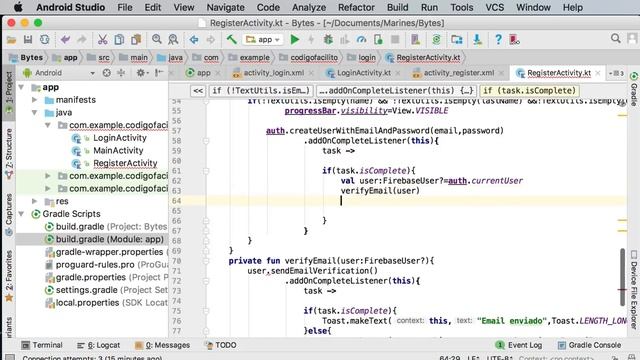Image resolution: width=640 pixels, height=360 pixels.
Task: Click the Save All toolbar icon
Action: pos(28,40)
